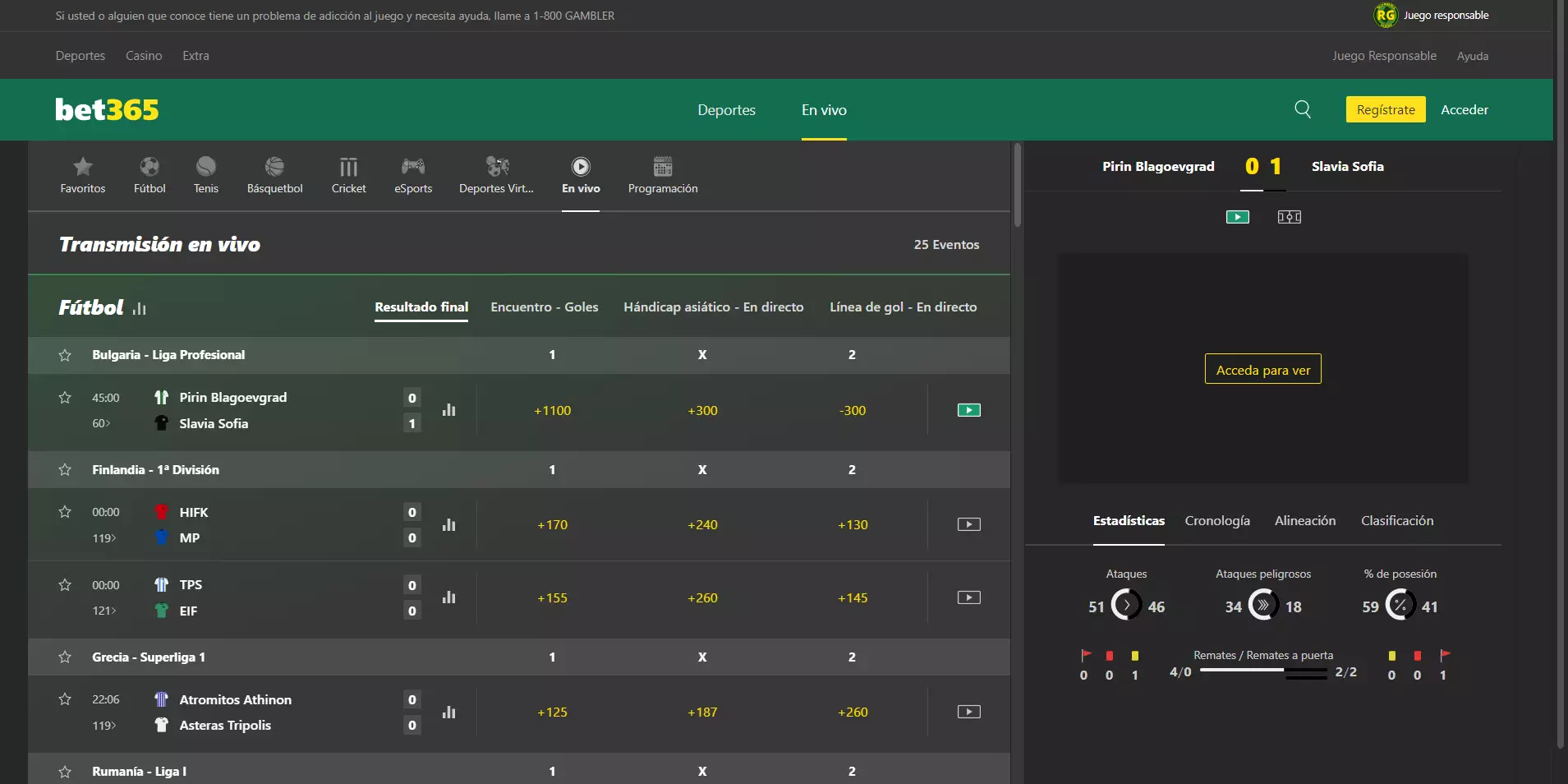
Task: Open match stats for TPS vs EIF
Action: [448, 597]
